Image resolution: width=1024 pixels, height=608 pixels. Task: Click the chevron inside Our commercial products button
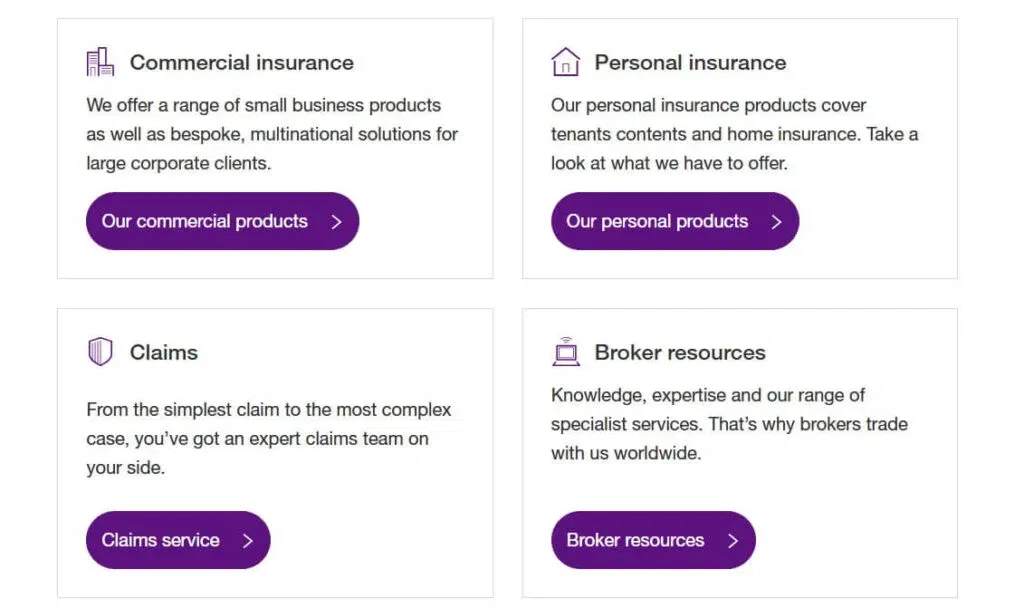(336, 221)
